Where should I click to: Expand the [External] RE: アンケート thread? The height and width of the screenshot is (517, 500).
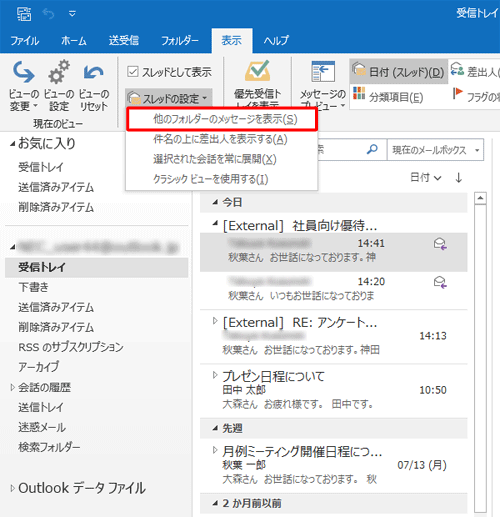[215, 321]
